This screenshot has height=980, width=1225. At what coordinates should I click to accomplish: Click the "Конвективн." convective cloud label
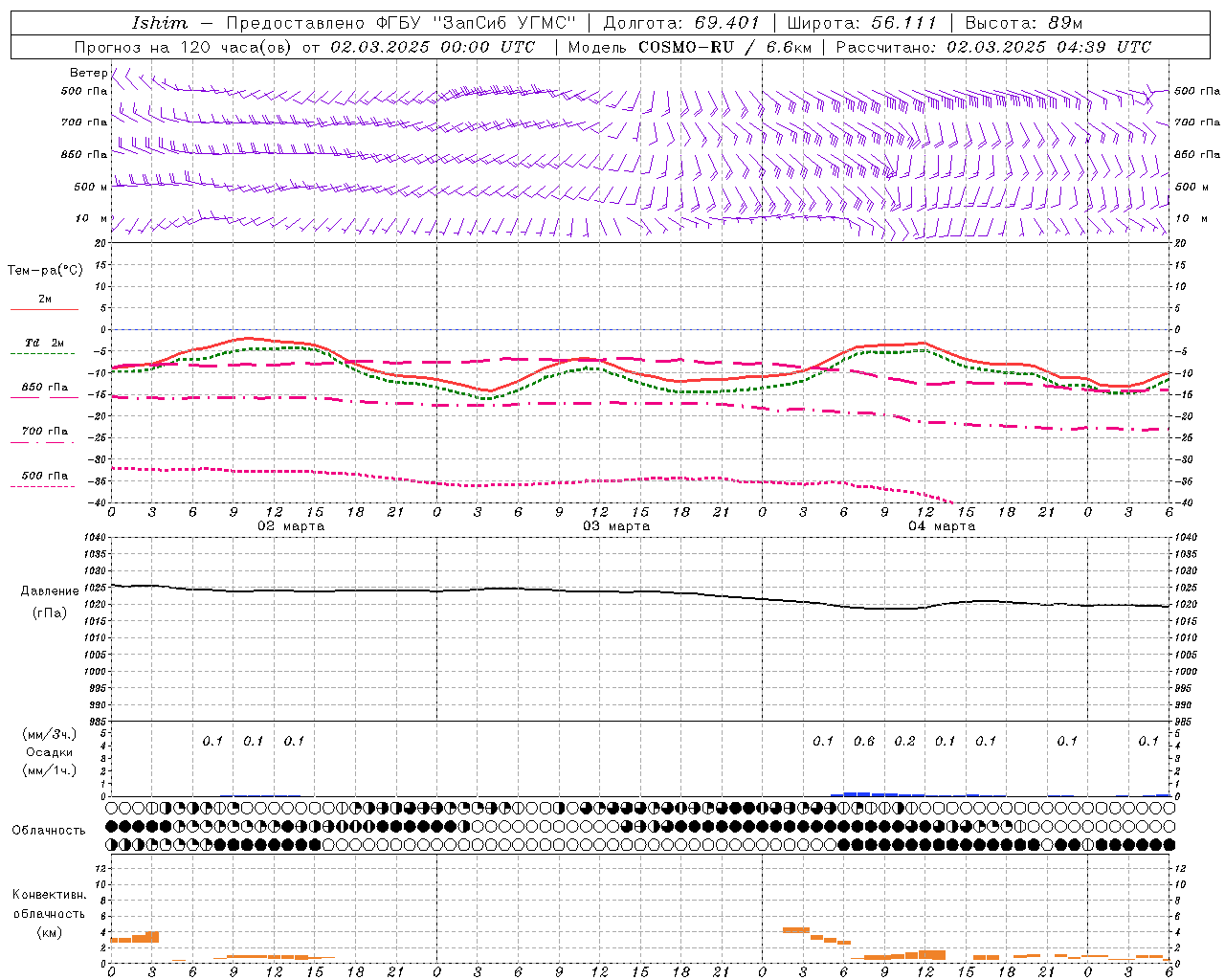tap(50, 895)
